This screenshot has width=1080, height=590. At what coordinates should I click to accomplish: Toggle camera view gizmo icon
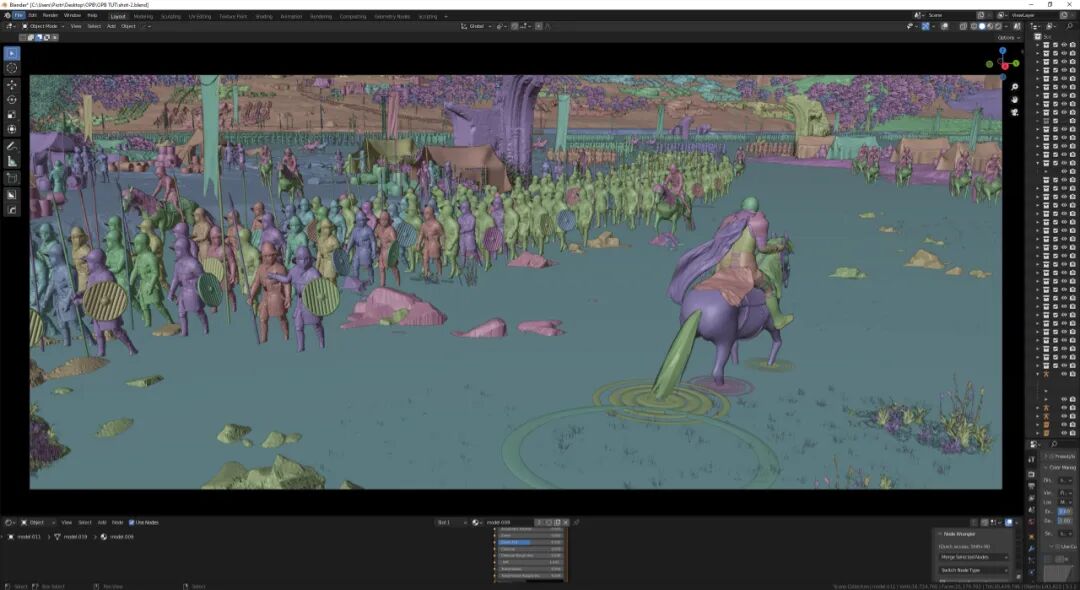point(1015,112)
